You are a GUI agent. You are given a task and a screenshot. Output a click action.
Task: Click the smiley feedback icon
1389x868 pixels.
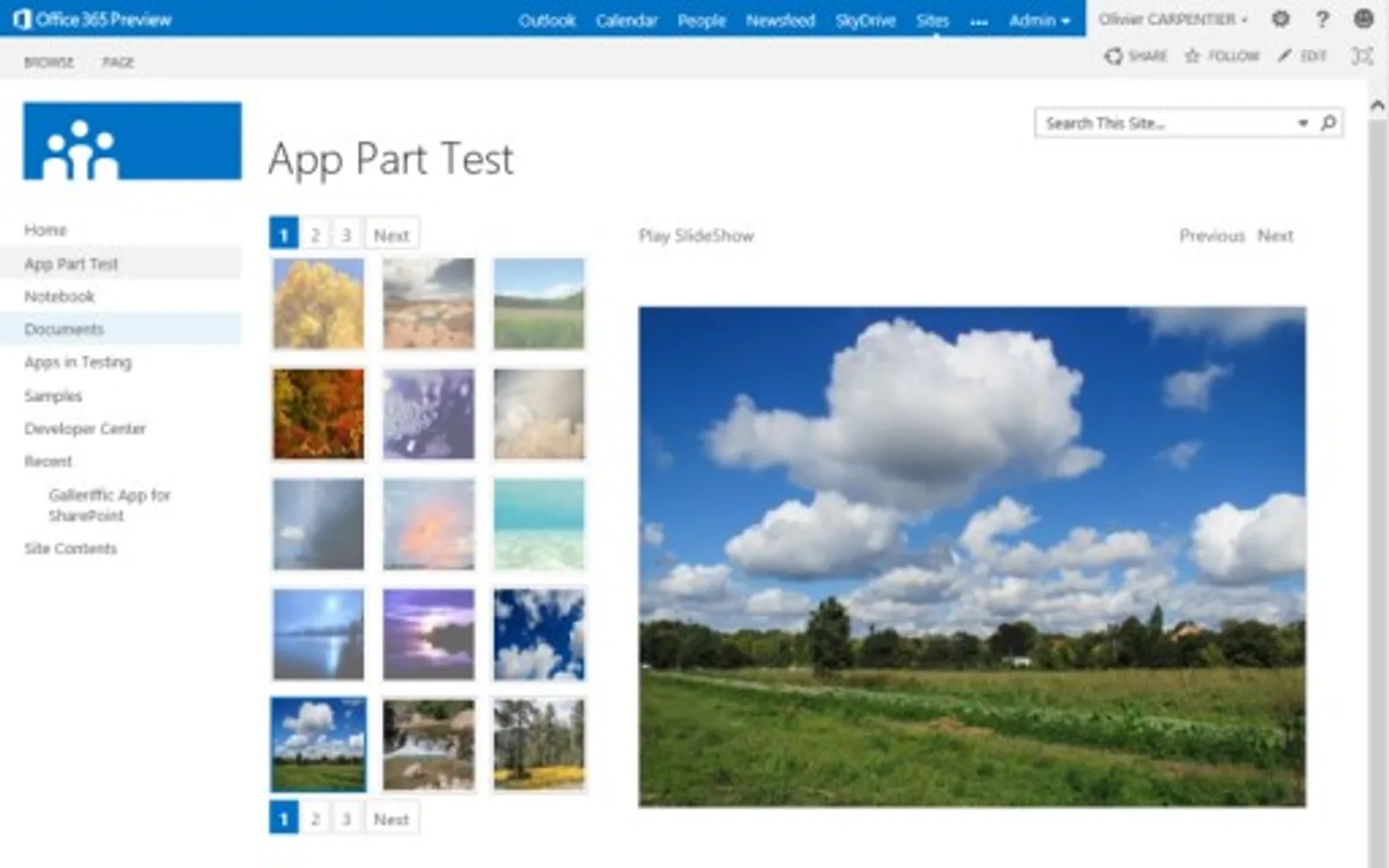[1363, 19]
